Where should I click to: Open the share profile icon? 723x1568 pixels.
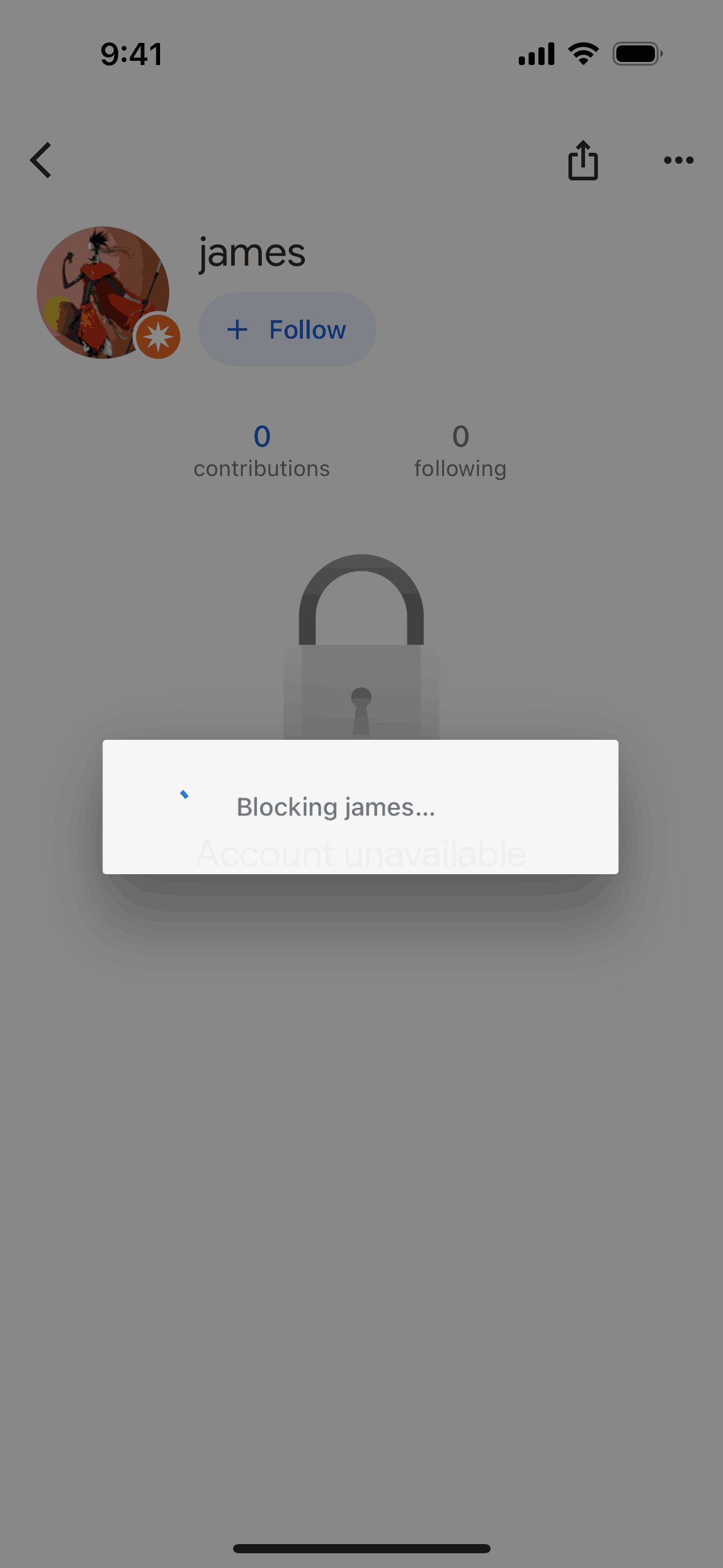[583, 161]
